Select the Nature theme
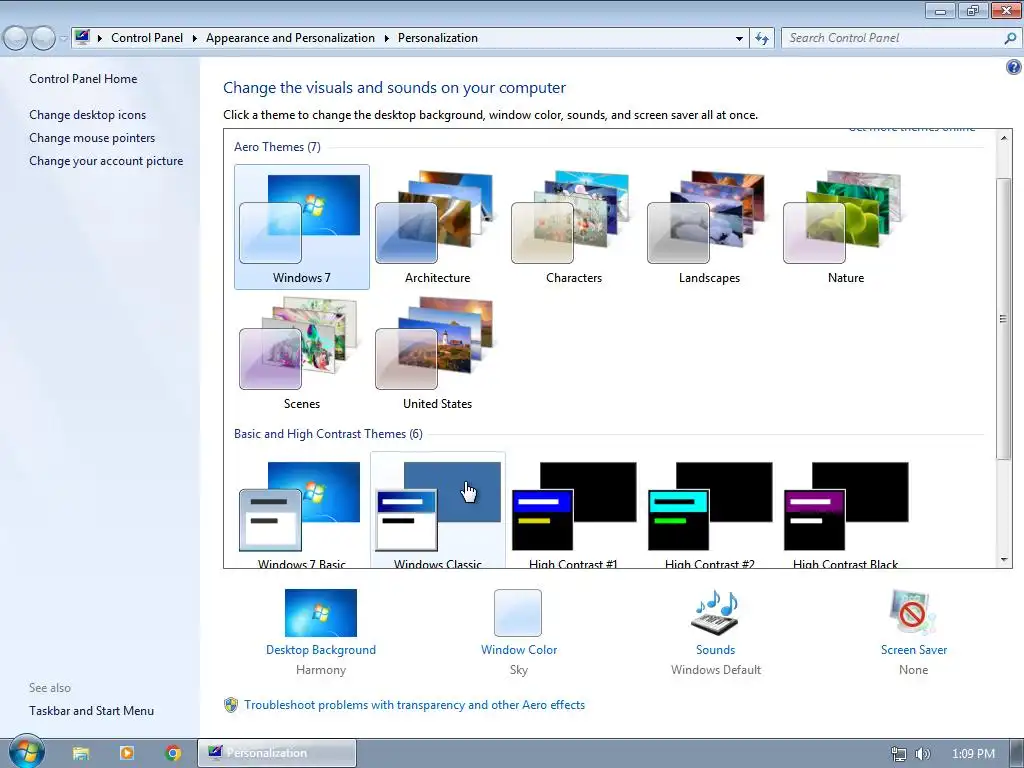The height and width of the screenshot is (768, 1024). click(845, 227)
